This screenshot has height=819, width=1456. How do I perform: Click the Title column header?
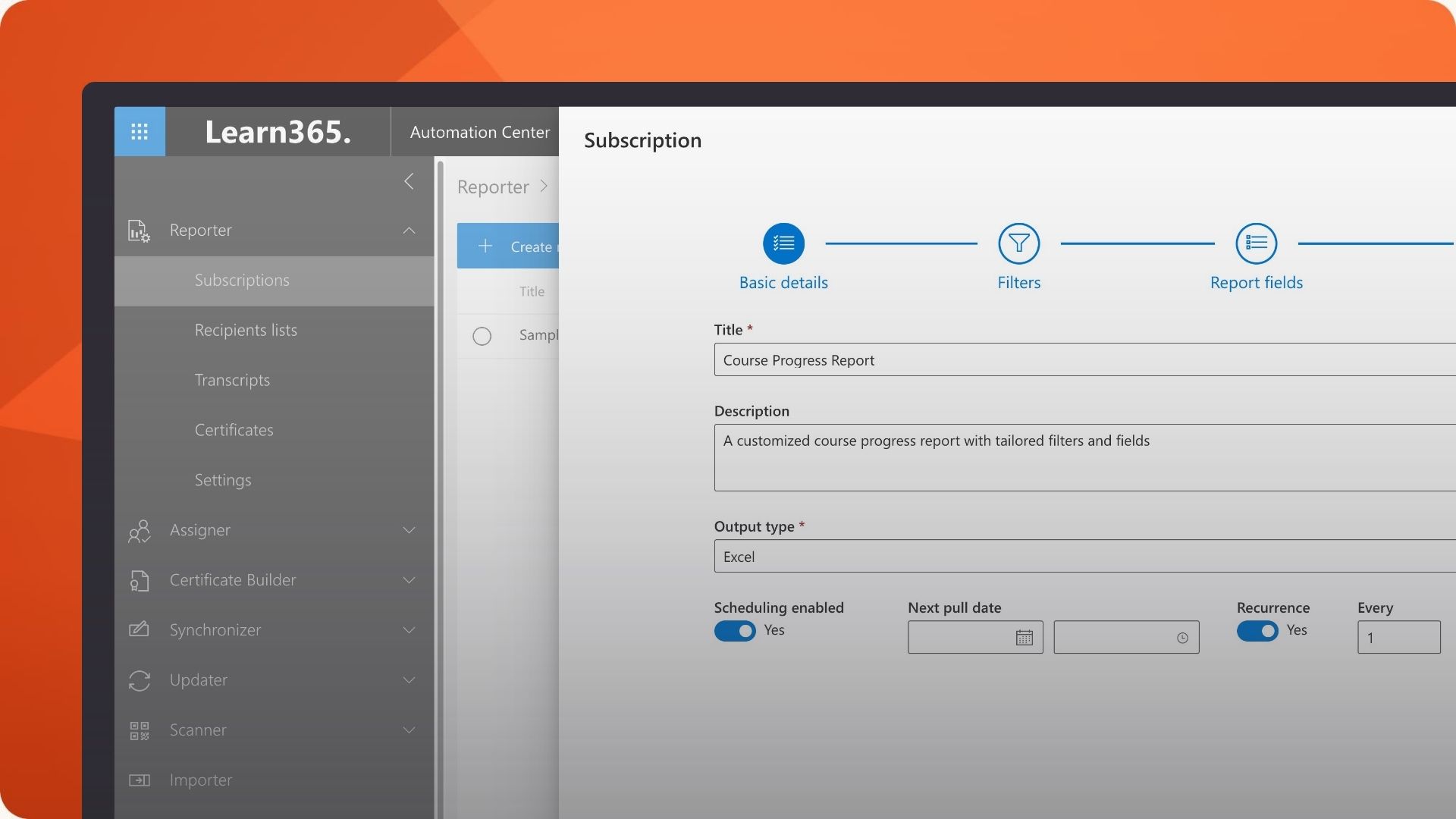tap(532, 291)
